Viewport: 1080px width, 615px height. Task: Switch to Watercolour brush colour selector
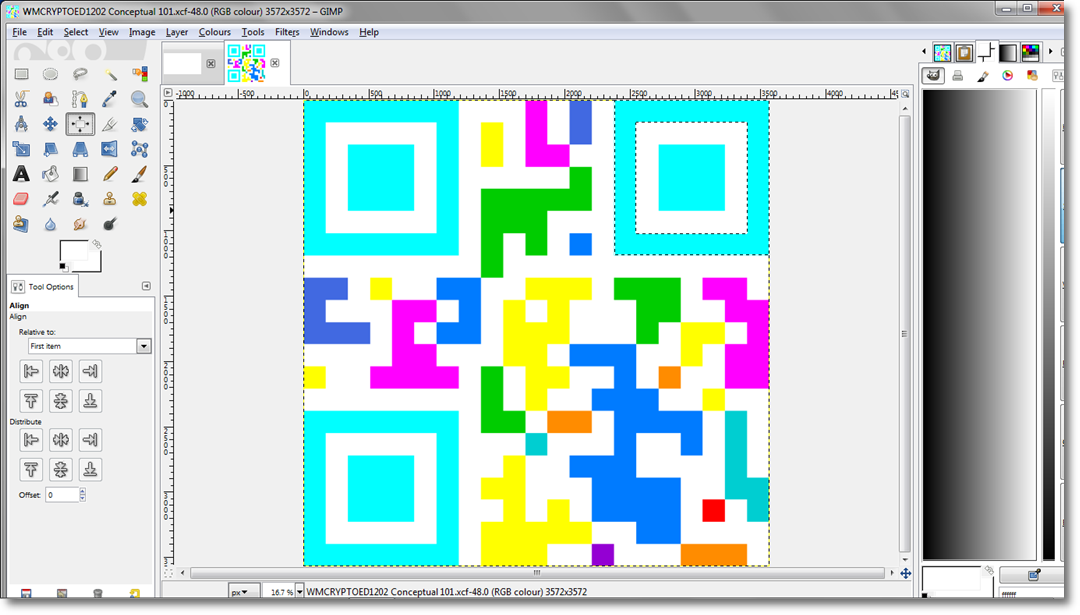[x=983, y=76]
